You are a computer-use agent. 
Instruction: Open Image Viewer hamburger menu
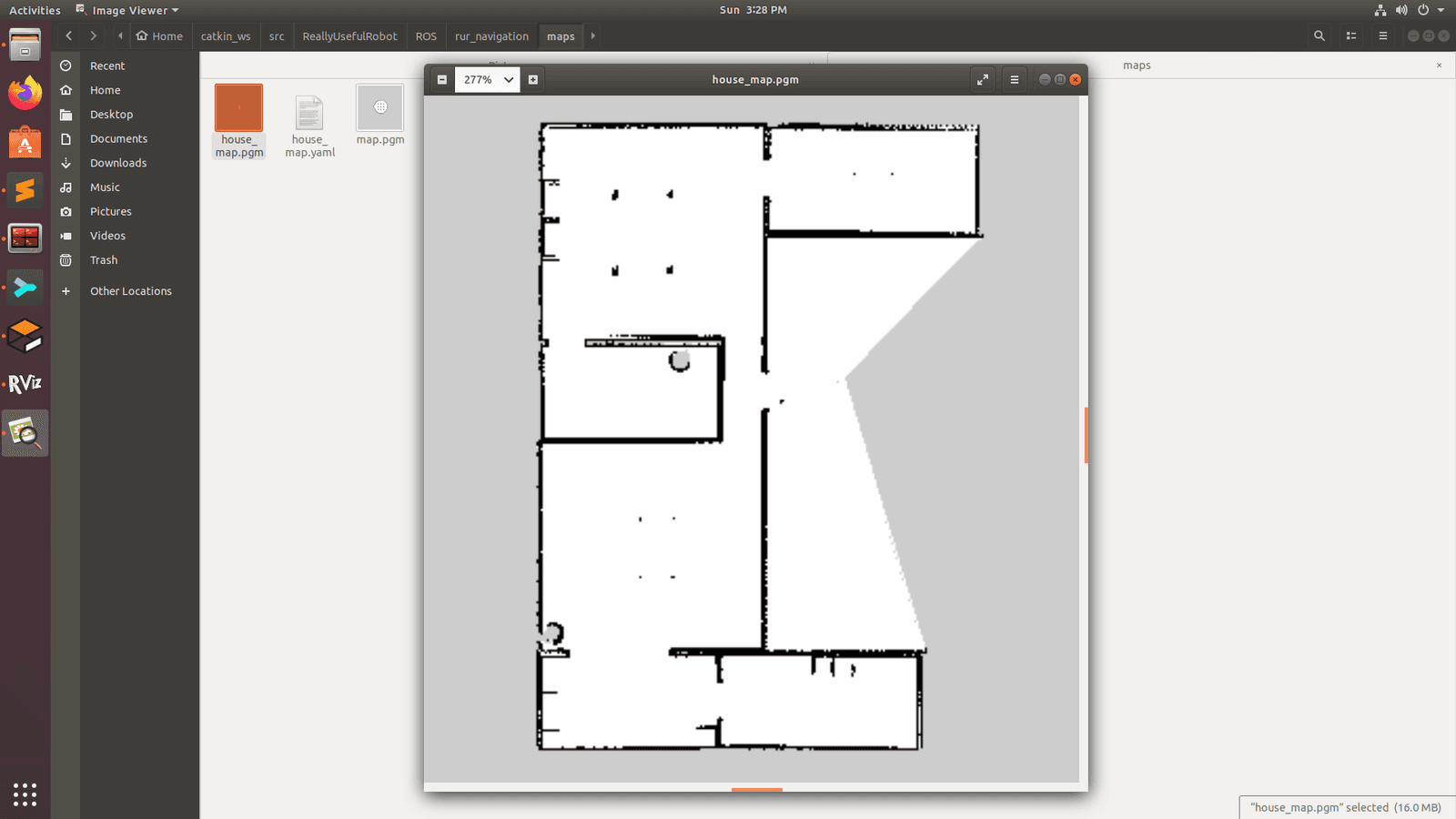(x=1015, y=80)
